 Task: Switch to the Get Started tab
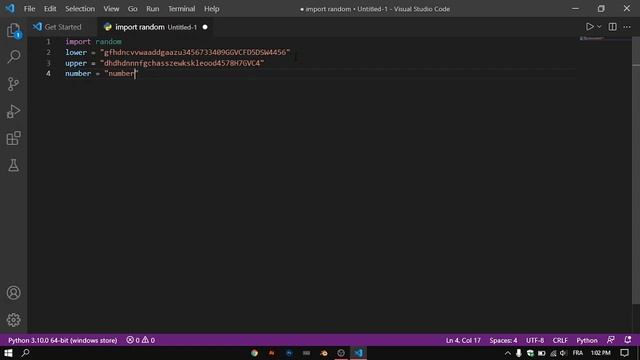[x=63, y=27]
